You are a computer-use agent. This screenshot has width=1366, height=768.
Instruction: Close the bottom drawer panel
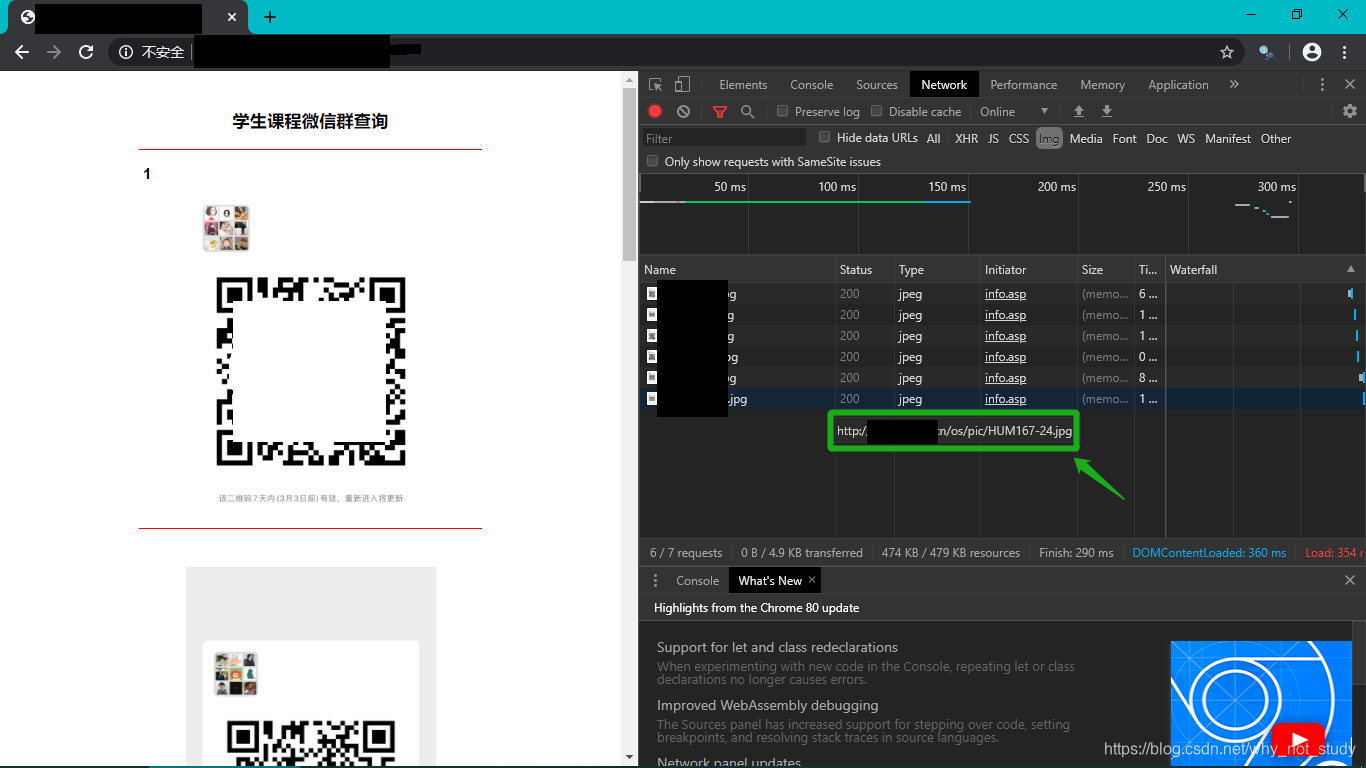tap(1350, 580)
